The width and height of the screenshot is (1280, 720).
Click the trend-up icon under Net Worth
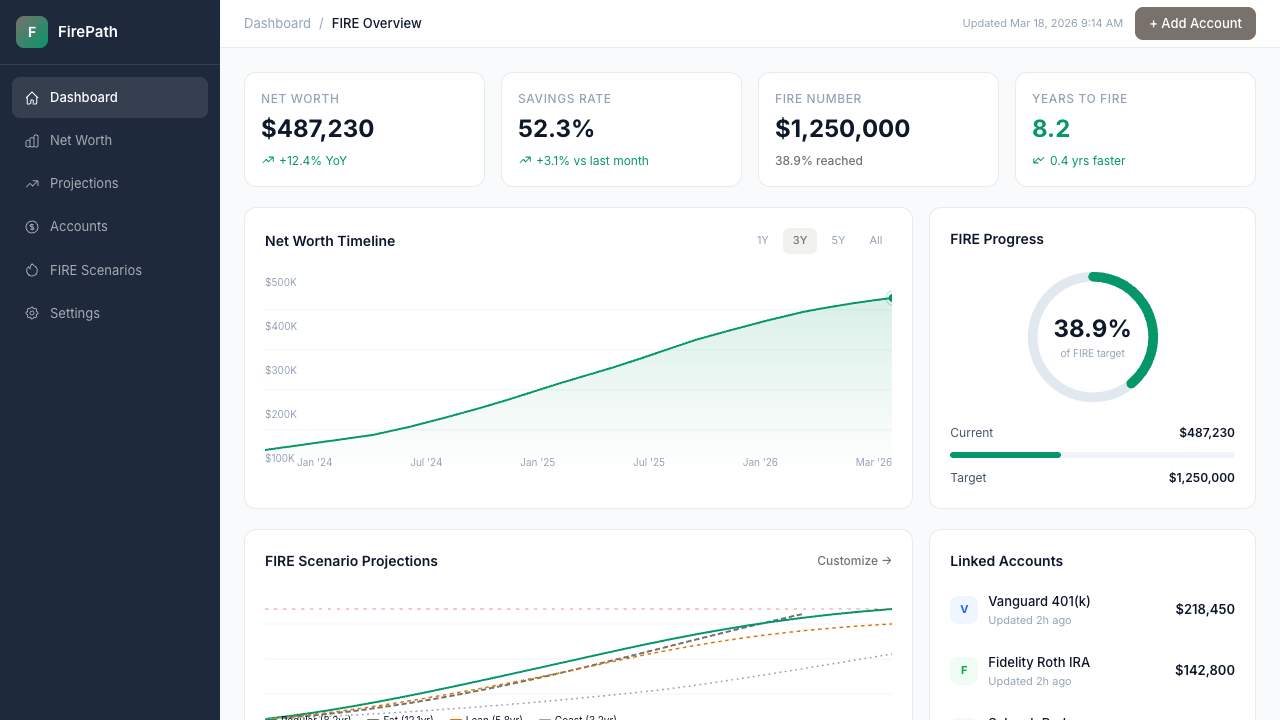[268, 160]
